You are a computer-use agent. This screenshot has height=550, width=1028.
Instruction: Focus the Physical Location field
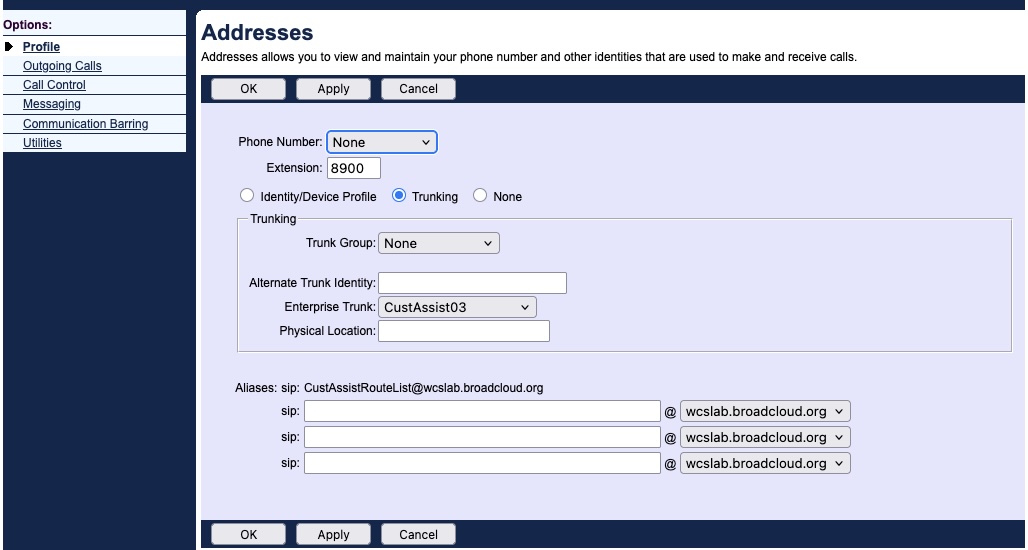pos(464,330)
